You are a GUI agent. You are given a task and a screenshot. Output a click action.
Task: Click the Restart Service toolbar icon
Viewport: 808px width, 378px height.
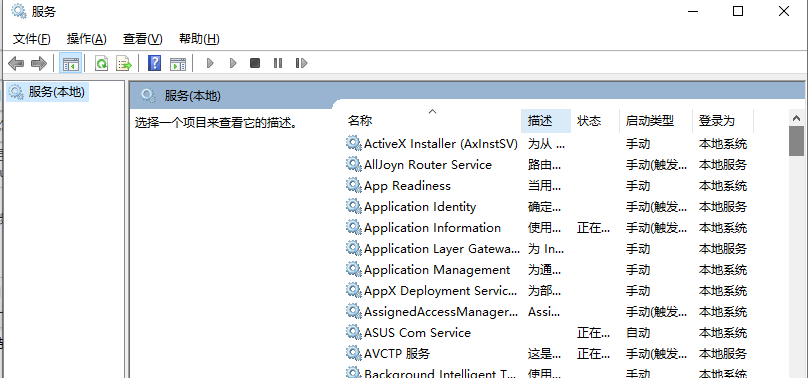click(x=301, y=63)
